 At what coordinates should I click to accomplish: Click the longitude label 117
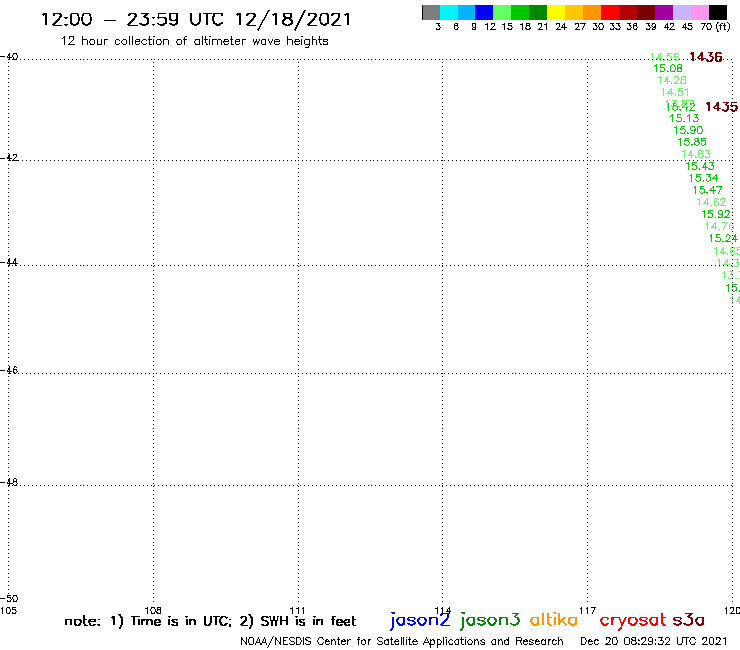pos(588,611)
